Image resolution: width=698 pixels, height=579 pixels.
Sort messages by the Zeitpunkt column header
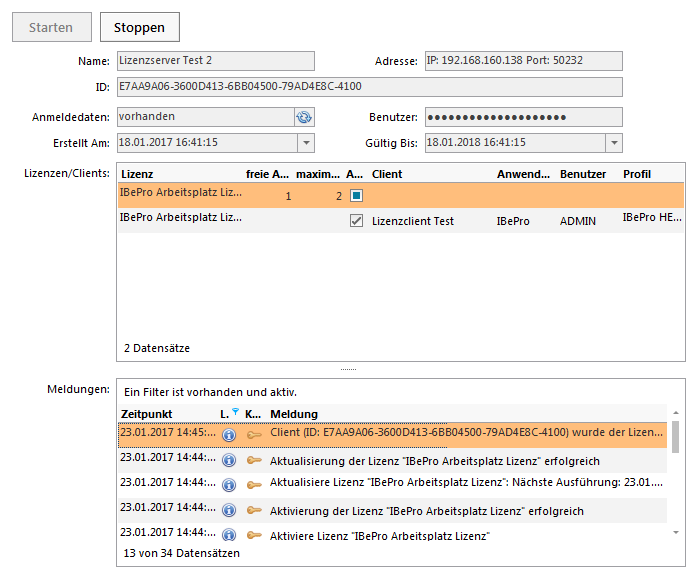pyautogui.click(x=146, y=414)
